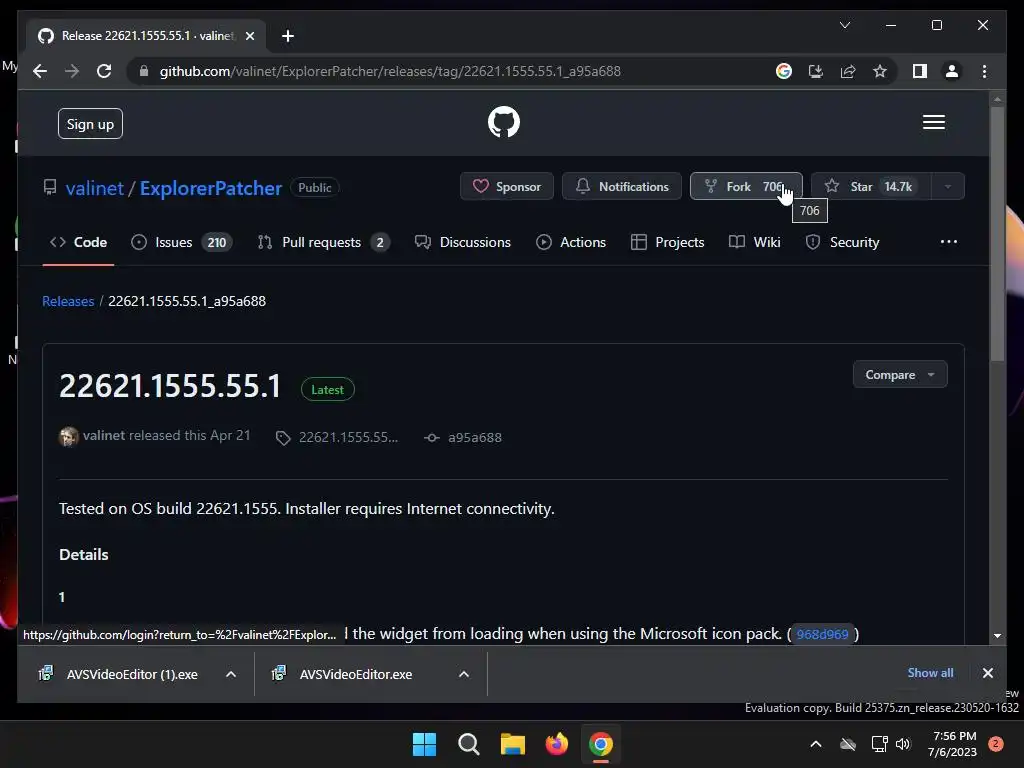The width and height of the screenshot is (1024, 768).
Task: Open the Security tab
Action: 842,242
